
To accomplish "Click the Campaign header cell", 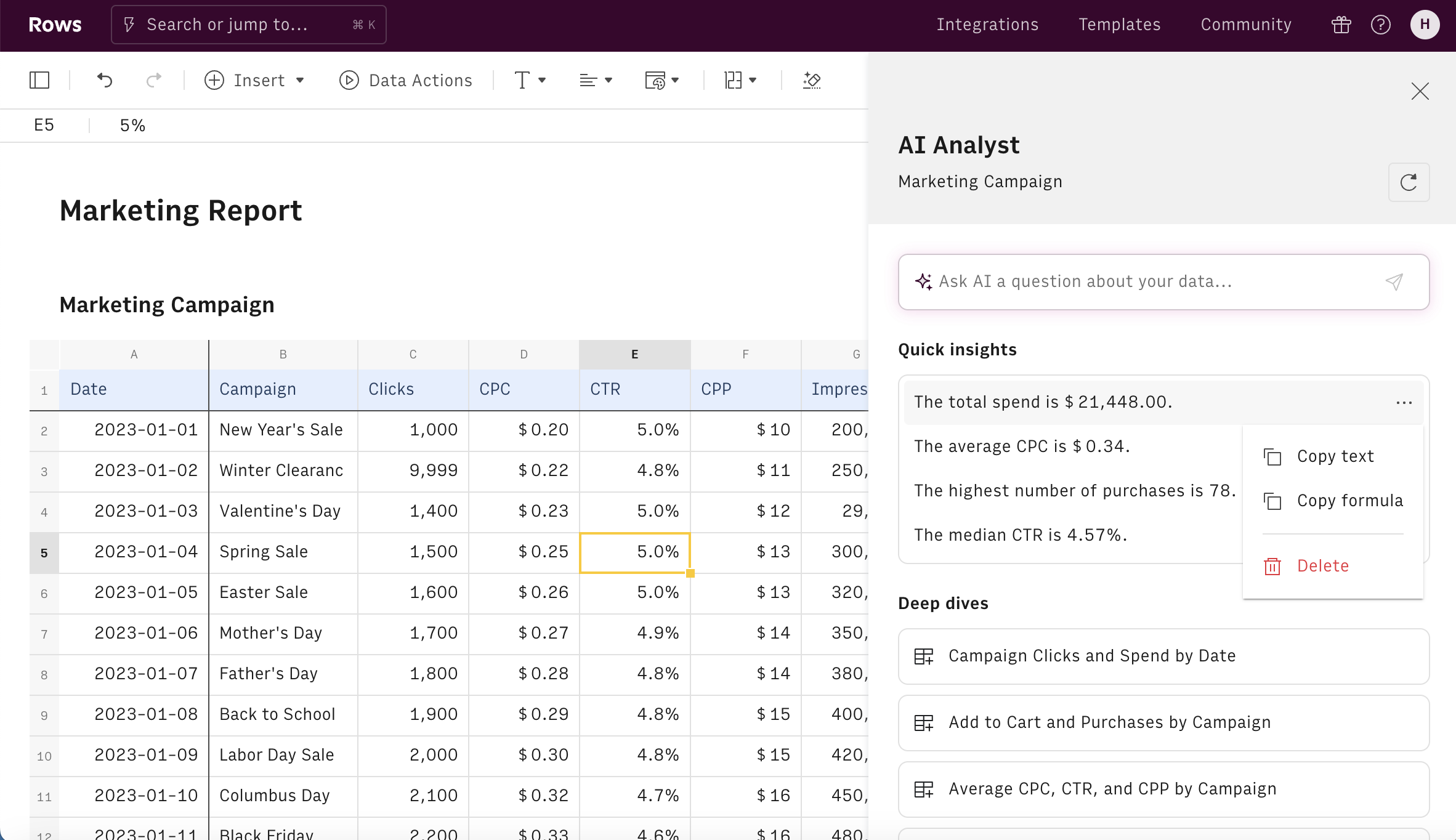I will (283, 390).
